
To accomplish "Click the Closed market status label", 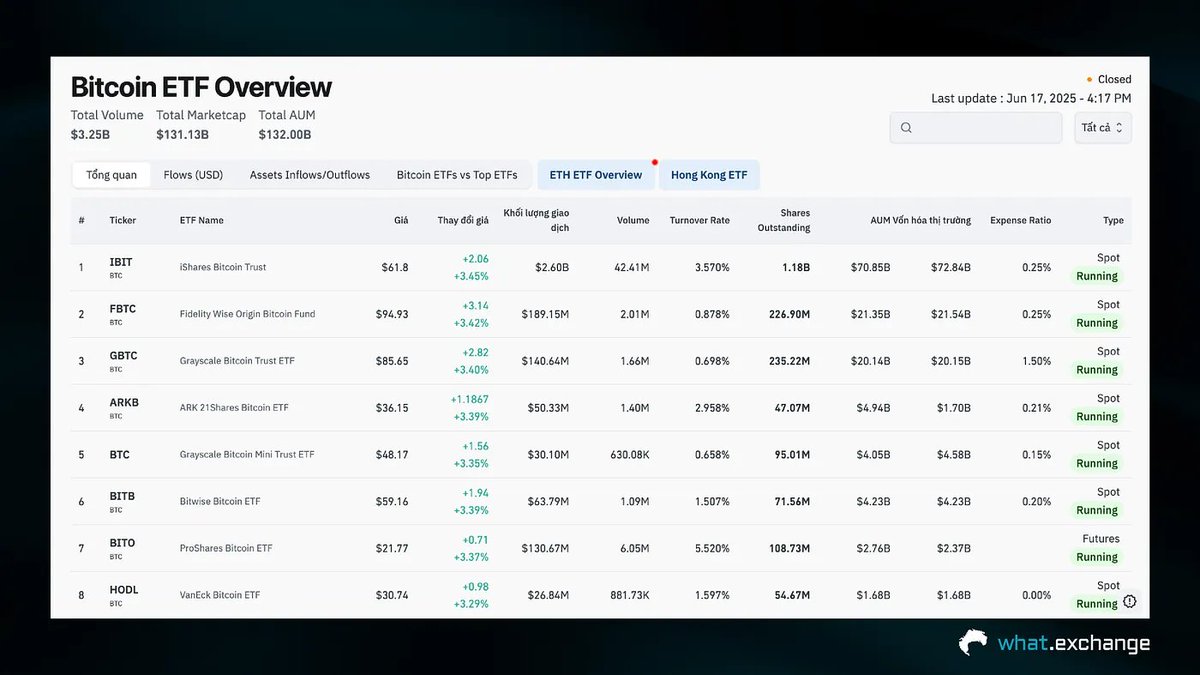I will point(1115,79).
